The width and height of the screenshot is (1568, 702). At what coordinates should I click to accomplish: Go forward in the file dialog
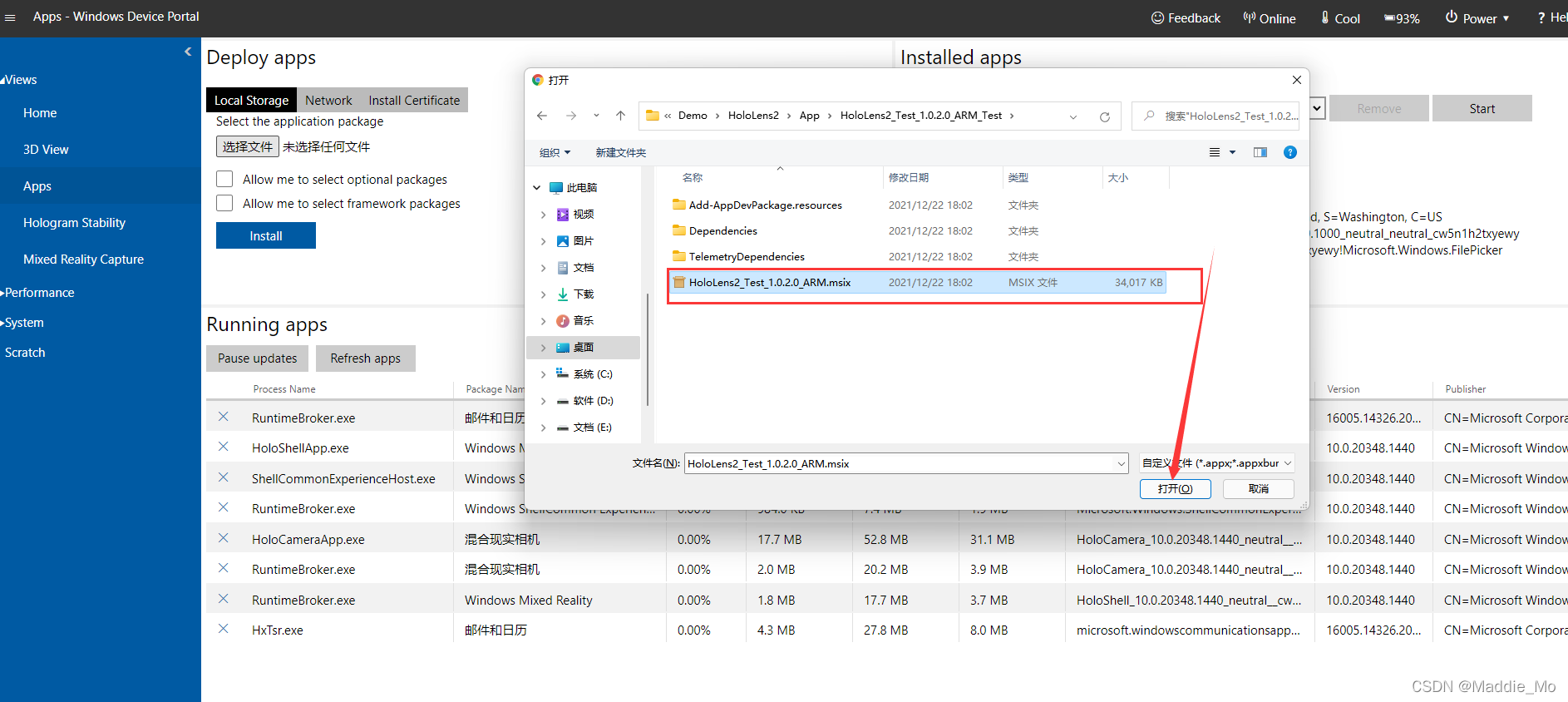(571, 116)
